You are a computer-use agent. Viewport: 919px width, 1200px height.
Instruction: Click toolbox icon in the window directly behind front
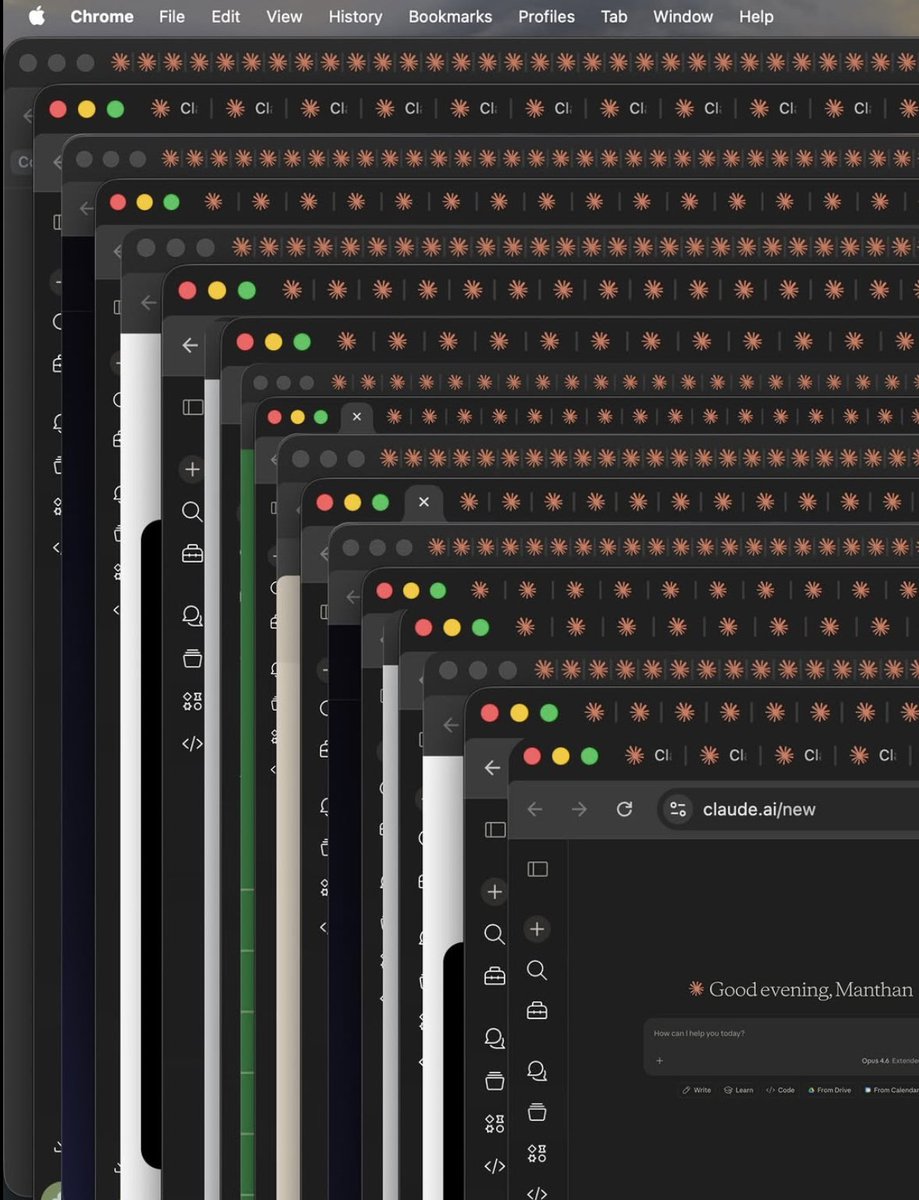point(495,976)
